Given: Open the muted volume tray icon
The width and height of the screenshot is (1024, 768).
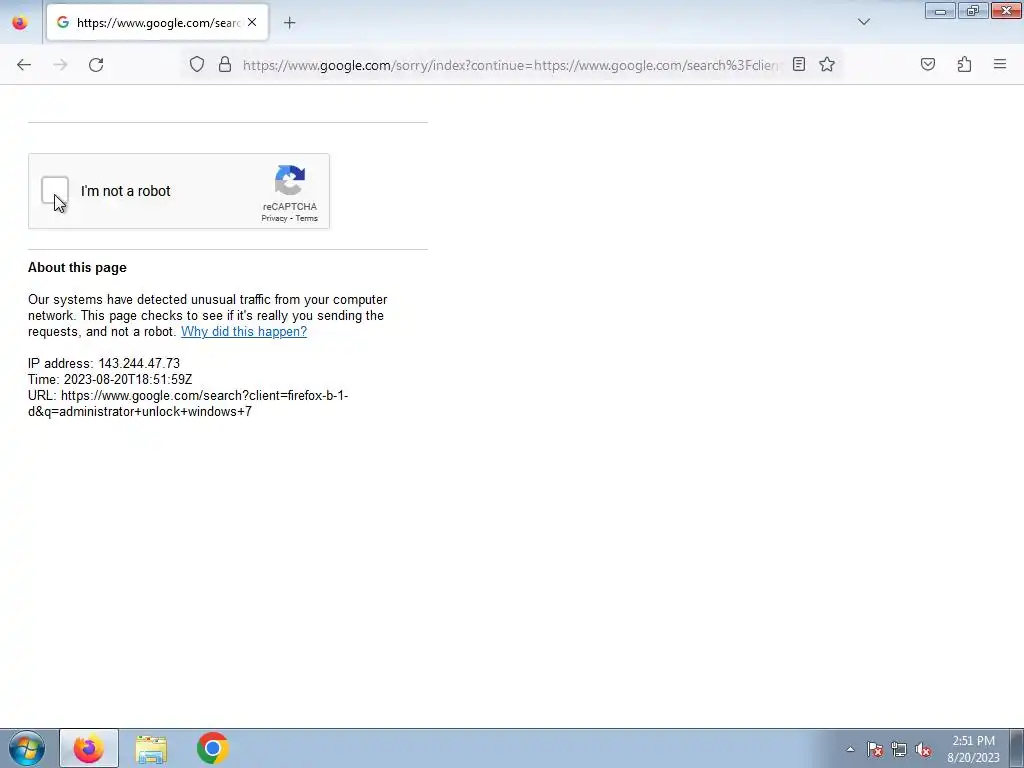Looking at the screenshot, I should click(923, 749).
